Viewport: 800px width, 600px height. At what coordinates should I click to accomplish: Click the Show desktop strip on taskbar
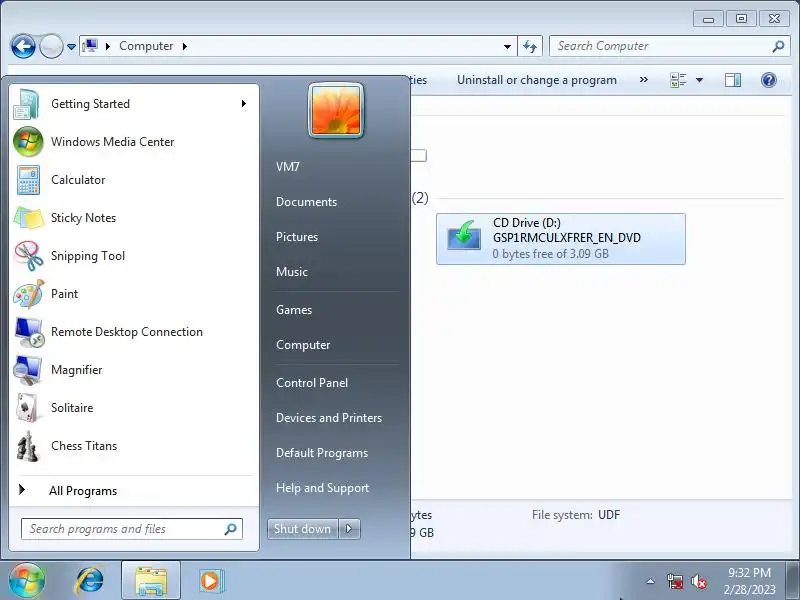[794, 581]
